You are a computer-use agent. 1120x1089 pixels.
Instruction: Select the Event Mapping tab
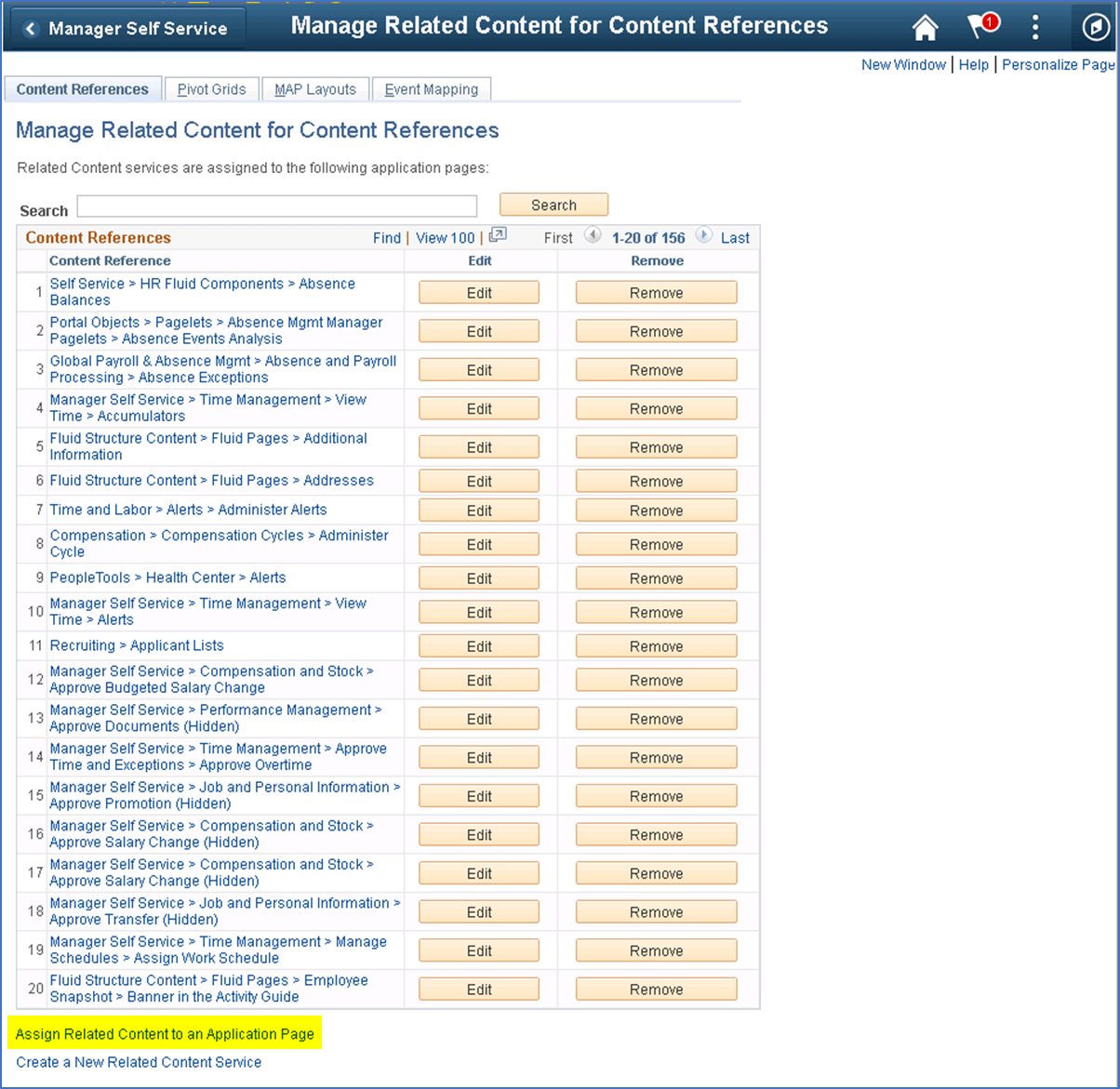point(431,89)
